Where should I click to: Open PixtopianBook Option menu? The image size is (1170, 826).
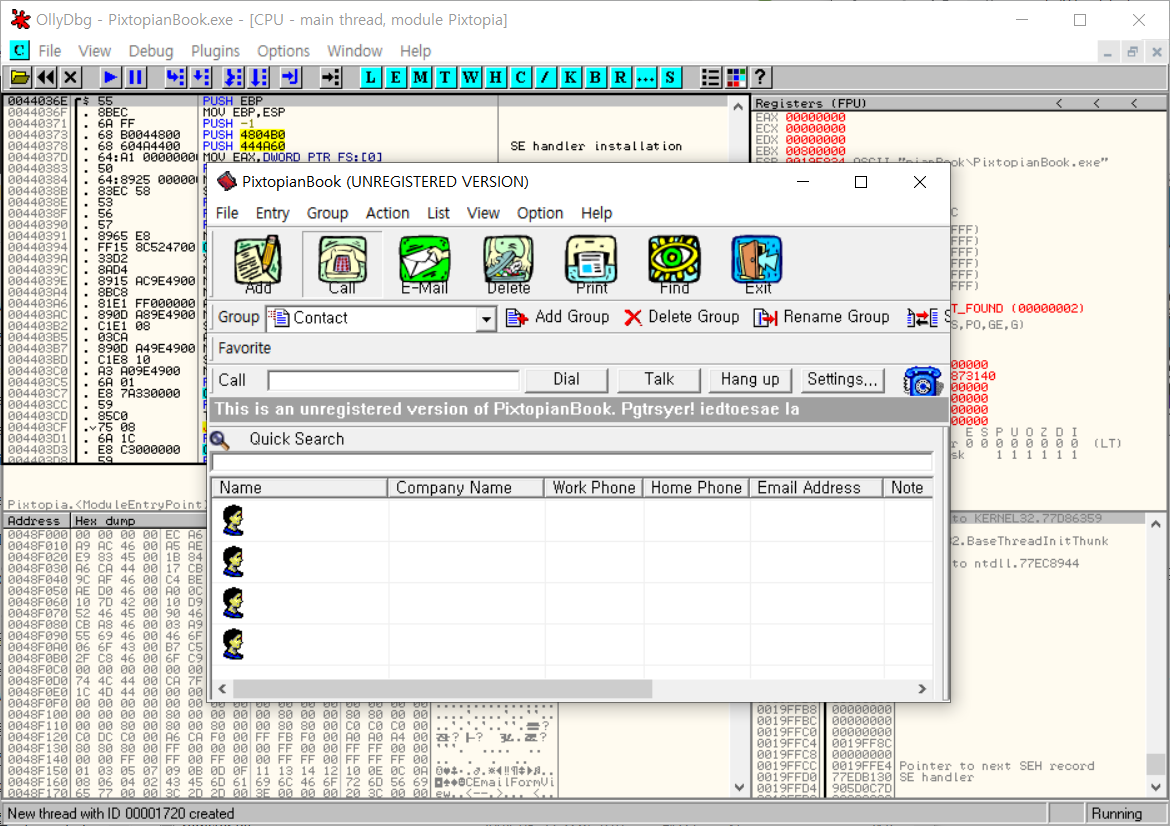539,213
